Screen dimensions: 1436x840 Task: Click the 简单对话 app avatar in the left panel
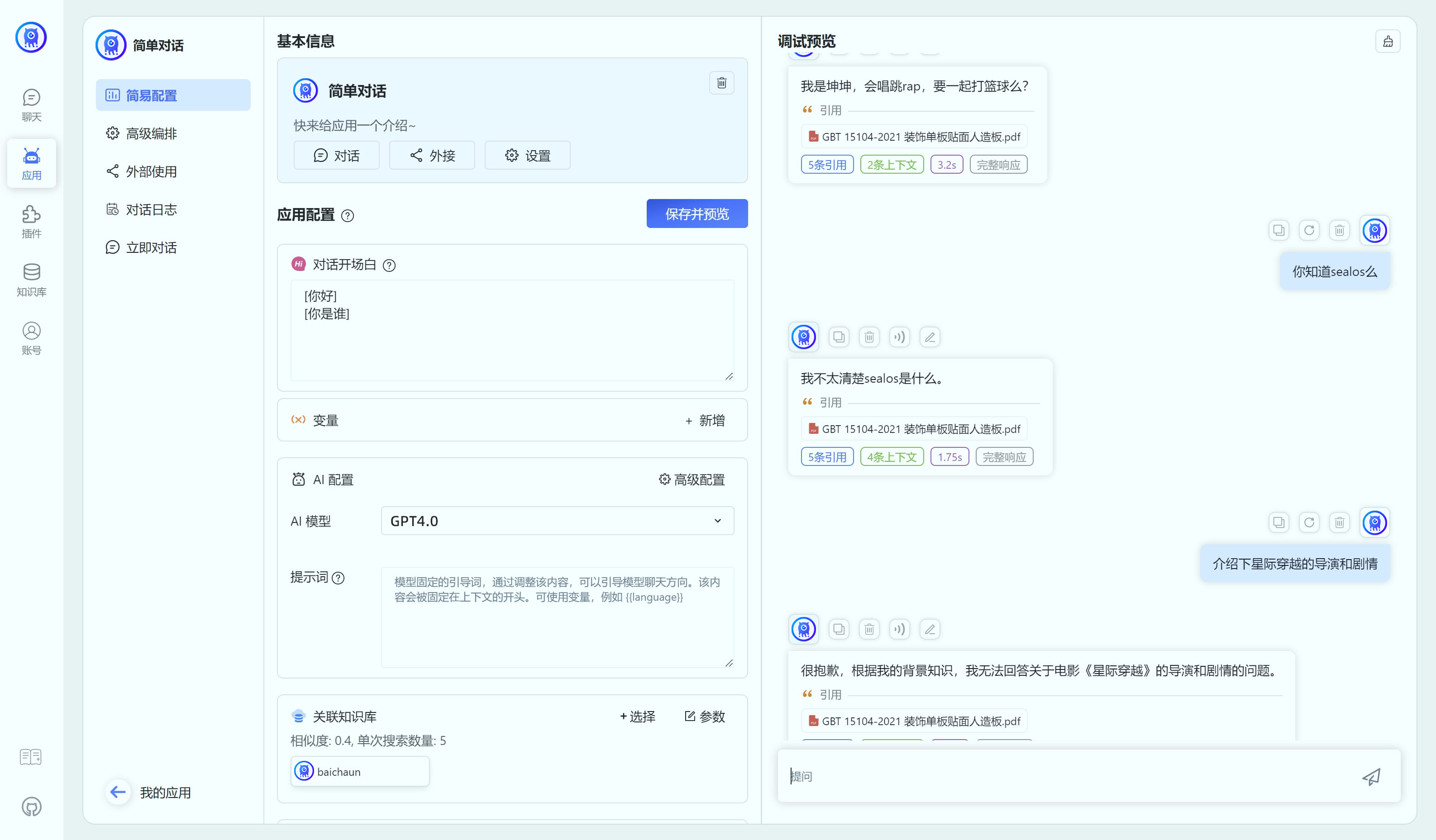111,45
